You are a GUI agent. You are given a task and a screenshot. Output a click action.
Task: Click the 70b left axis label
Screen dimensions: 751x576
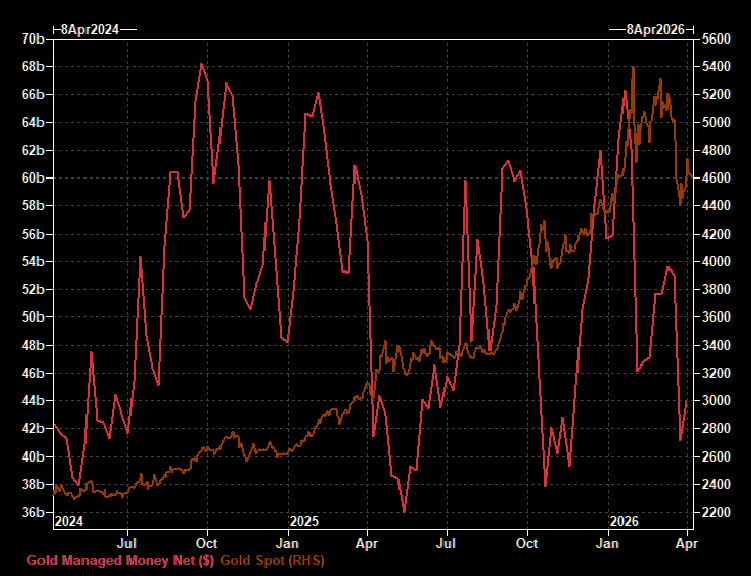tap(33, 39)
